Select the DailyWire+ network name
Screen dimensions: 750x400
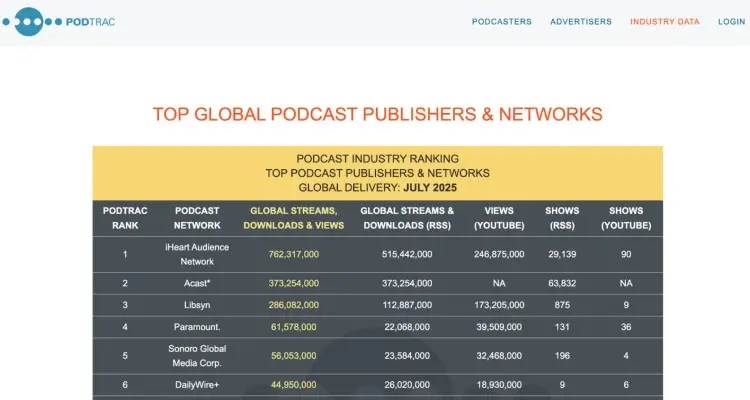197,385
